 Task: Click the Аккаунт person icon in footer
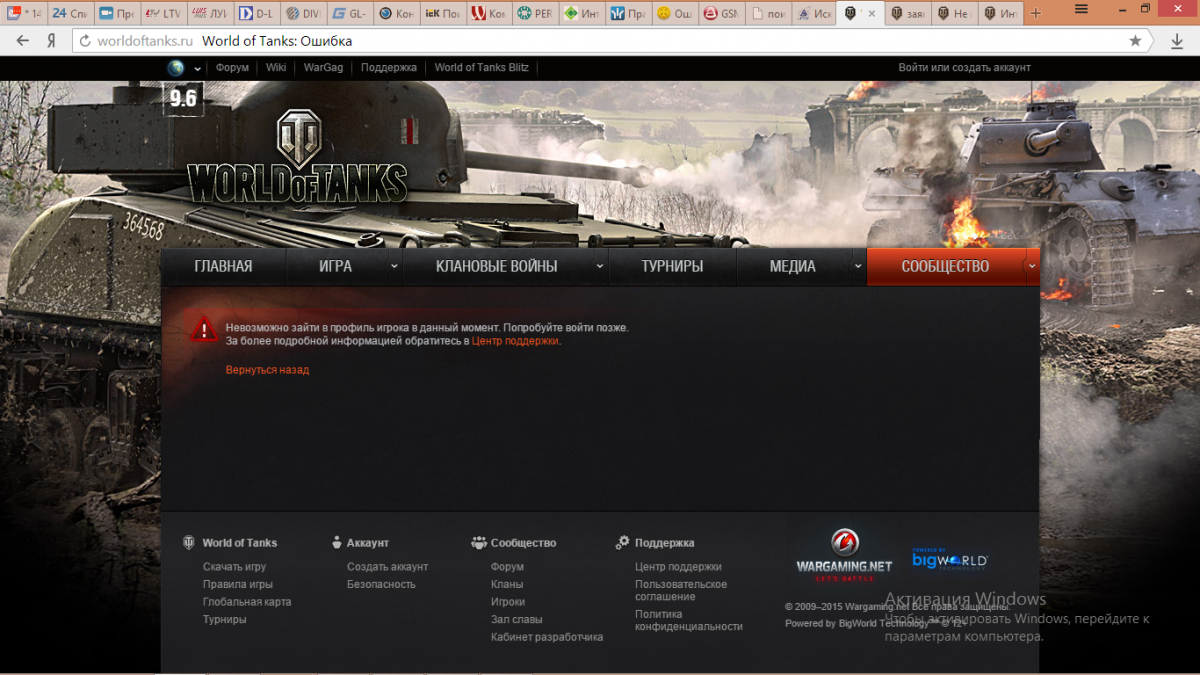337,542
